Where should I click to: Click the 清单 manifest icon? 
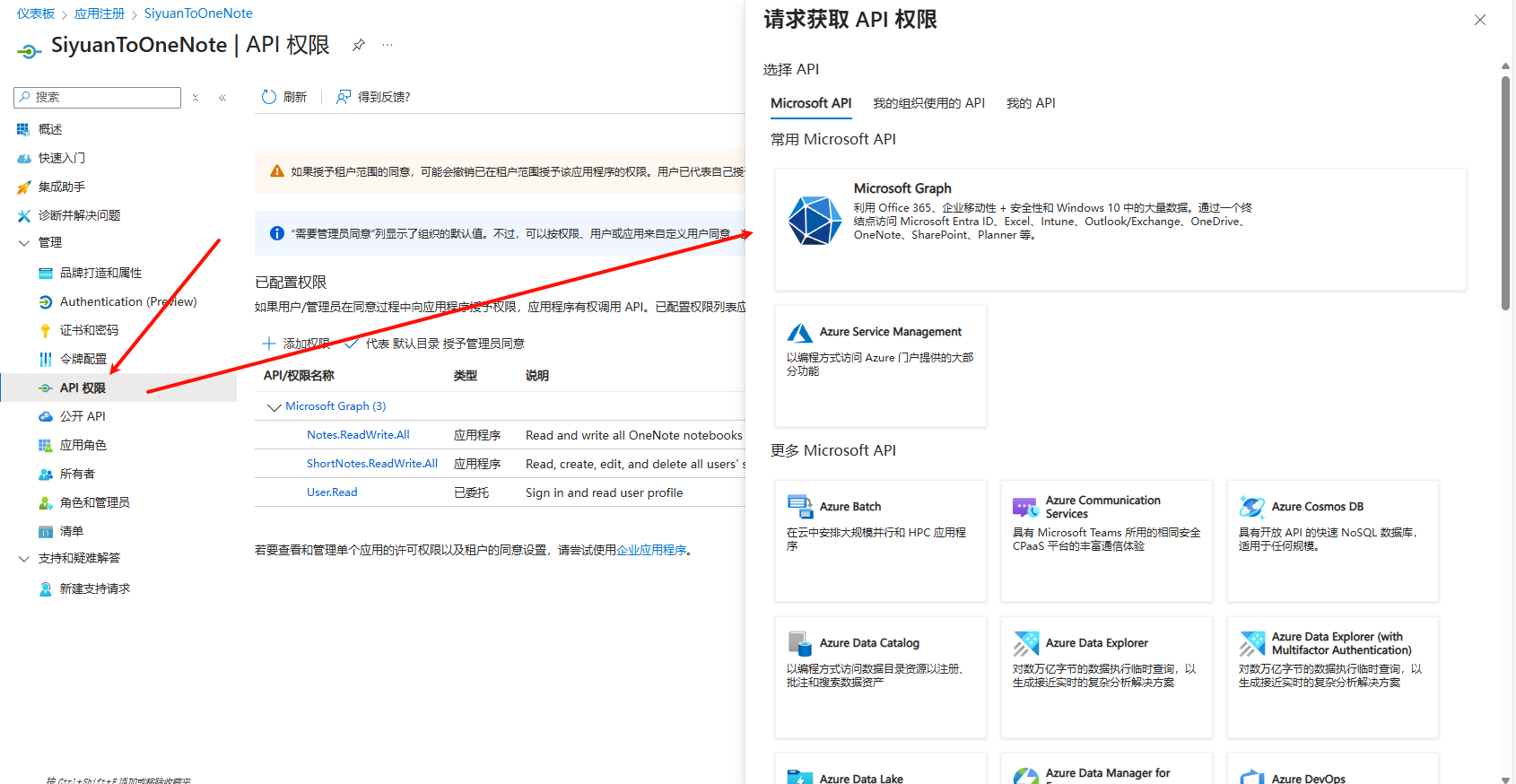point(45,531)
